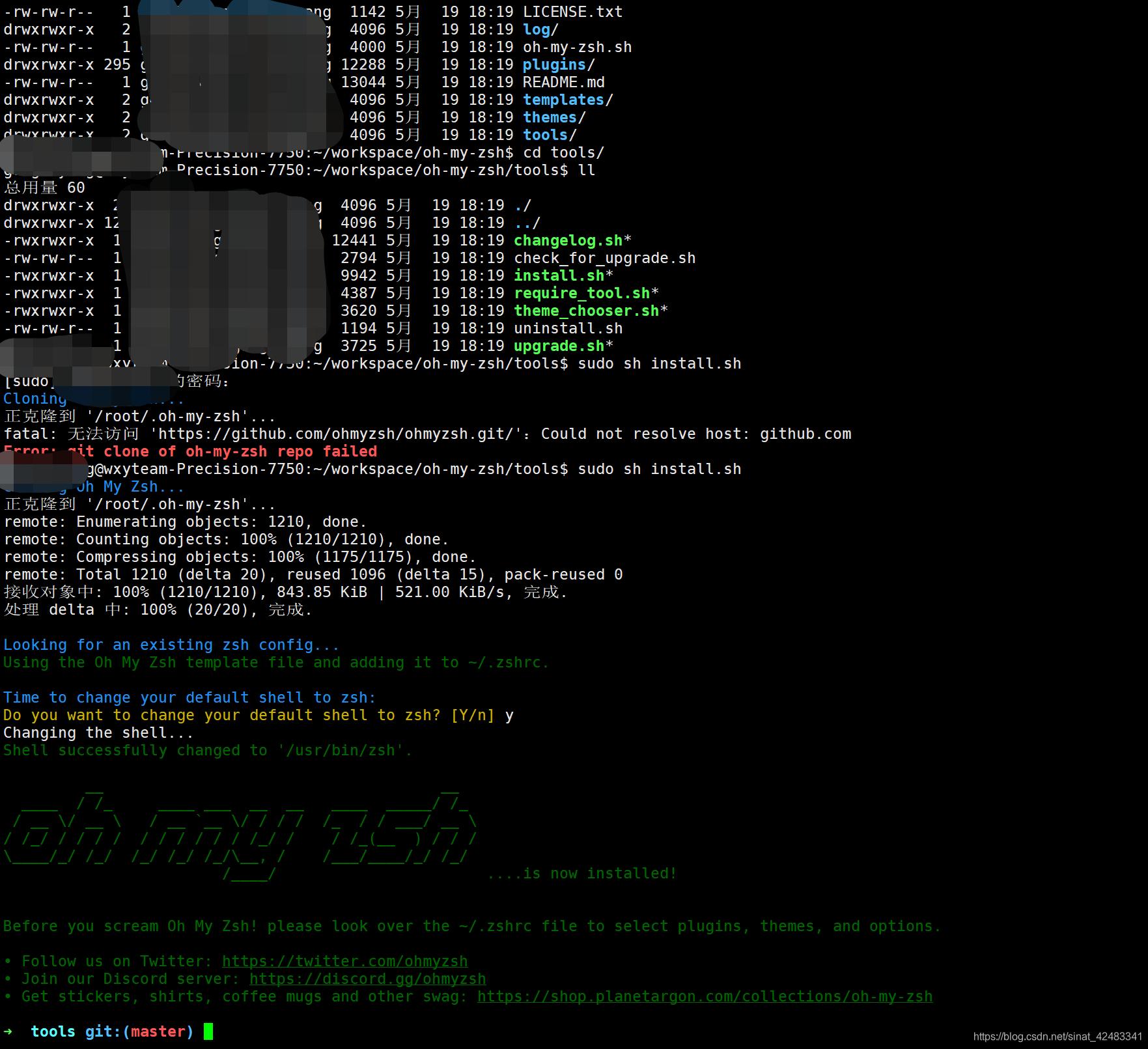Viewport: 1148px width, 1049px height.
Task: Click the '.../' parent directory entry
Action: pyautogui.click(x=527, y=223)
